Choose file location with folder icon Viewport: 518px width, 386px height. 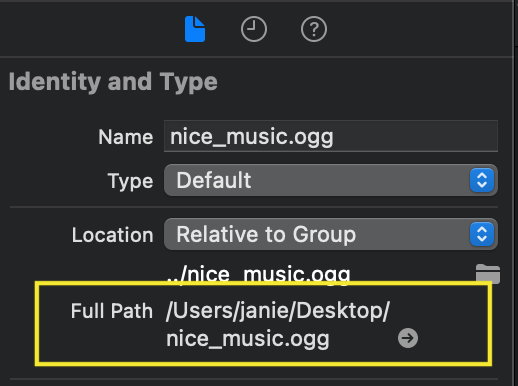(488, 274)
